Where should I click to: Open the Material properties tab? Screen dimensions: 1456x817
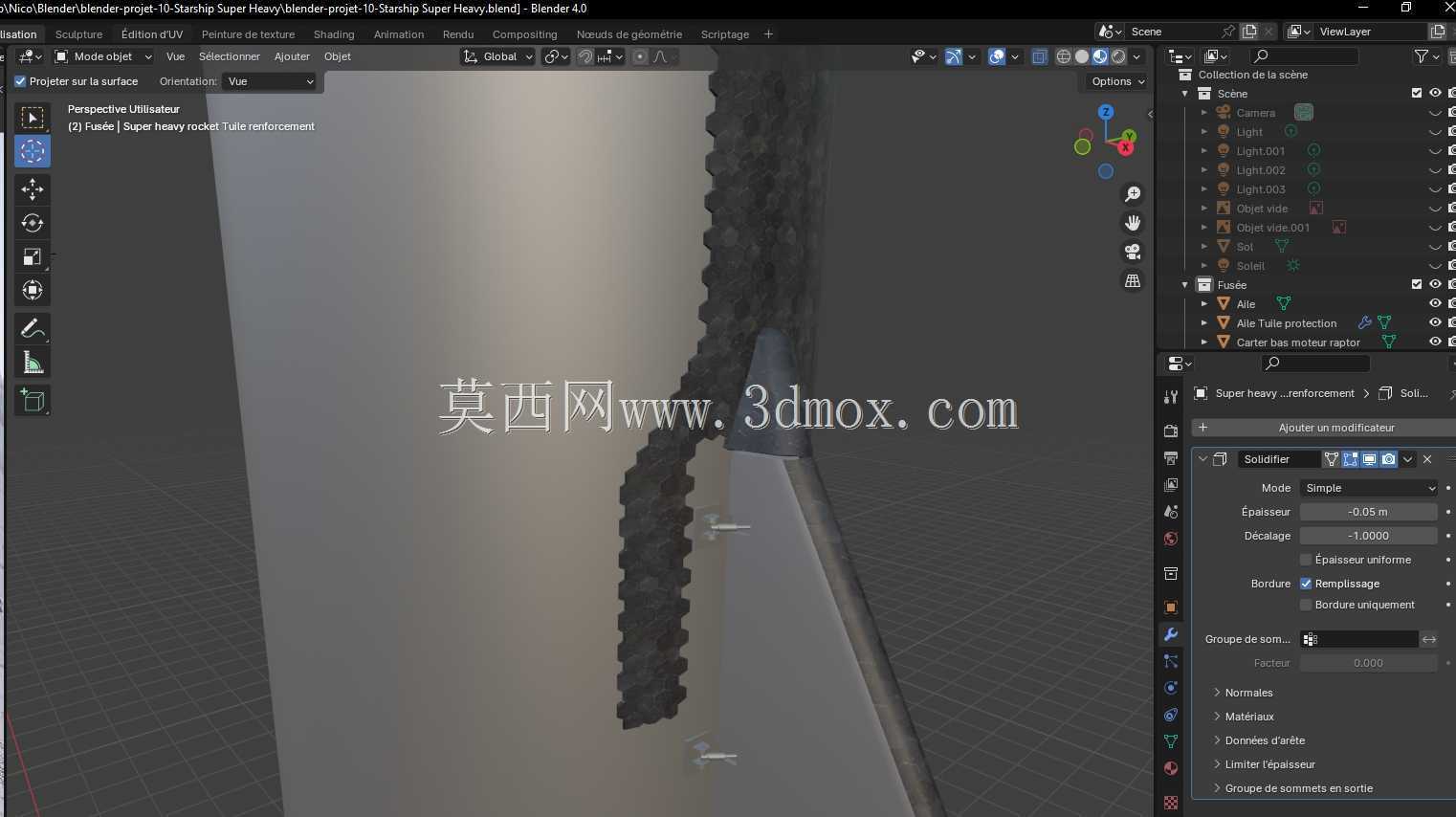(x=1171, y=768)
